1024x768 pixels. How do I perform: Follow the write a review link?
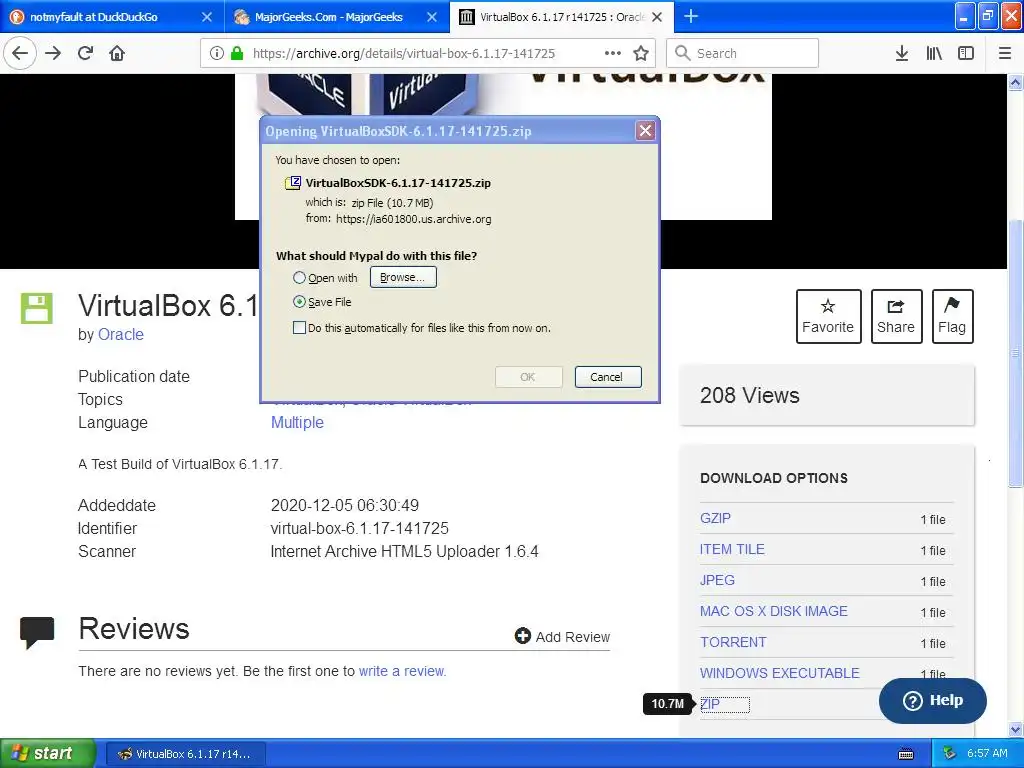tap(402, 671)
